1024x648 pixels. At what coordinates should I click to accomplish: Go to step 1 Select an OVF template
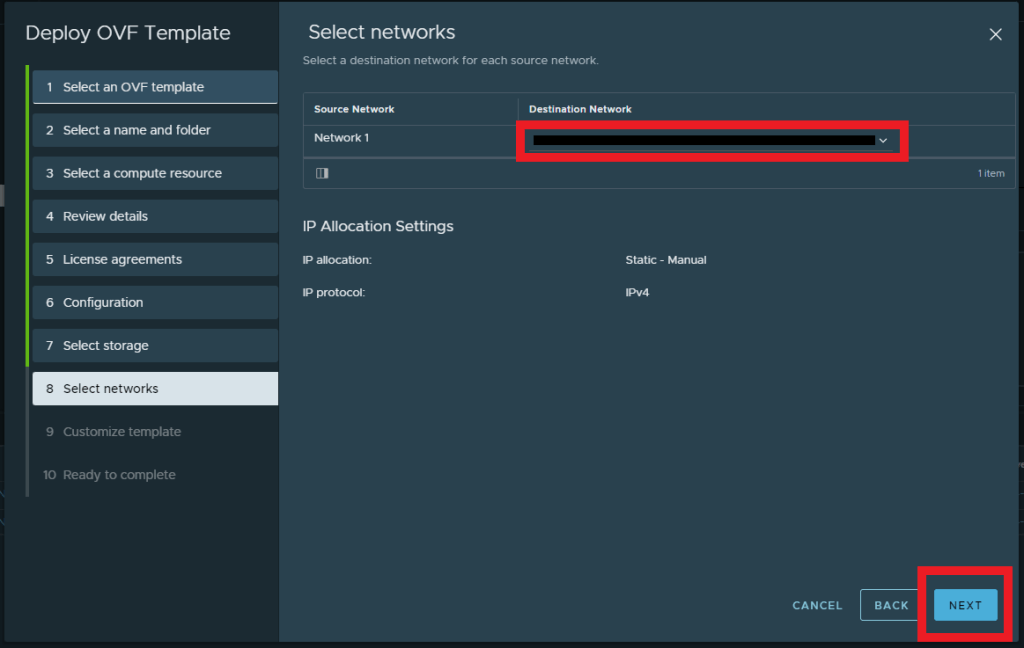(155, 87)
